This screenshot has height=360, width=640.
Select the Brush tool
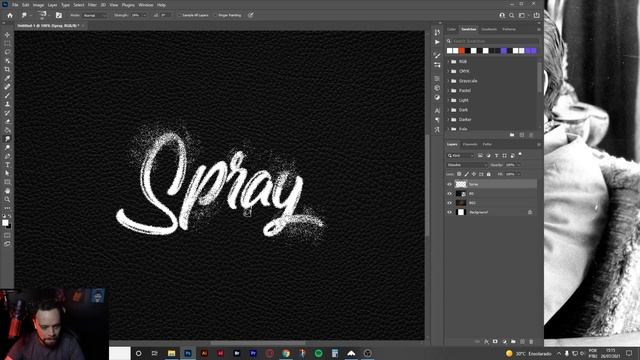click(x=7, y=96)
